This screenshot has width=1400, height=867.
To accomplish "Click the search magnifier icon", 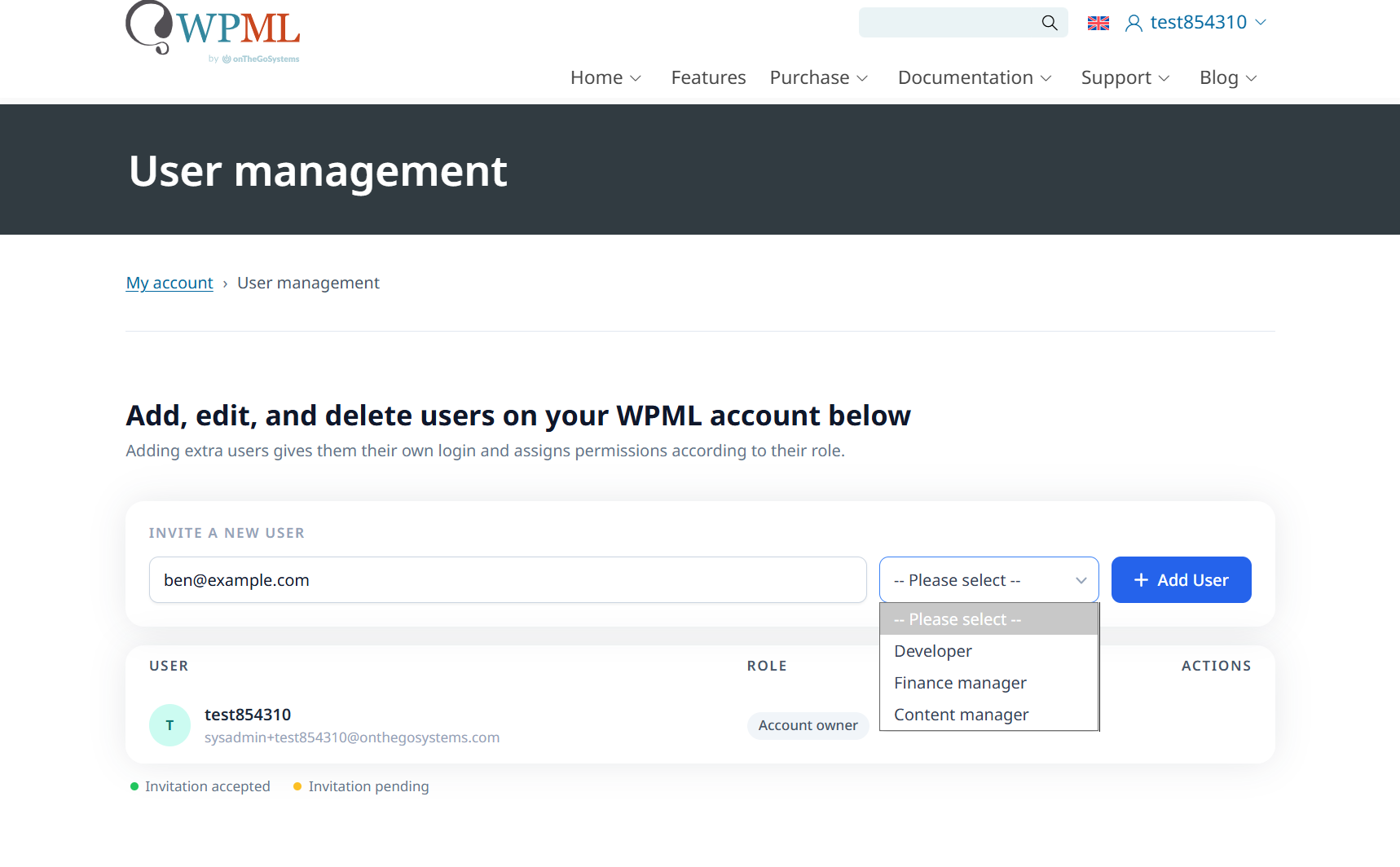I will pos(1050,23).
